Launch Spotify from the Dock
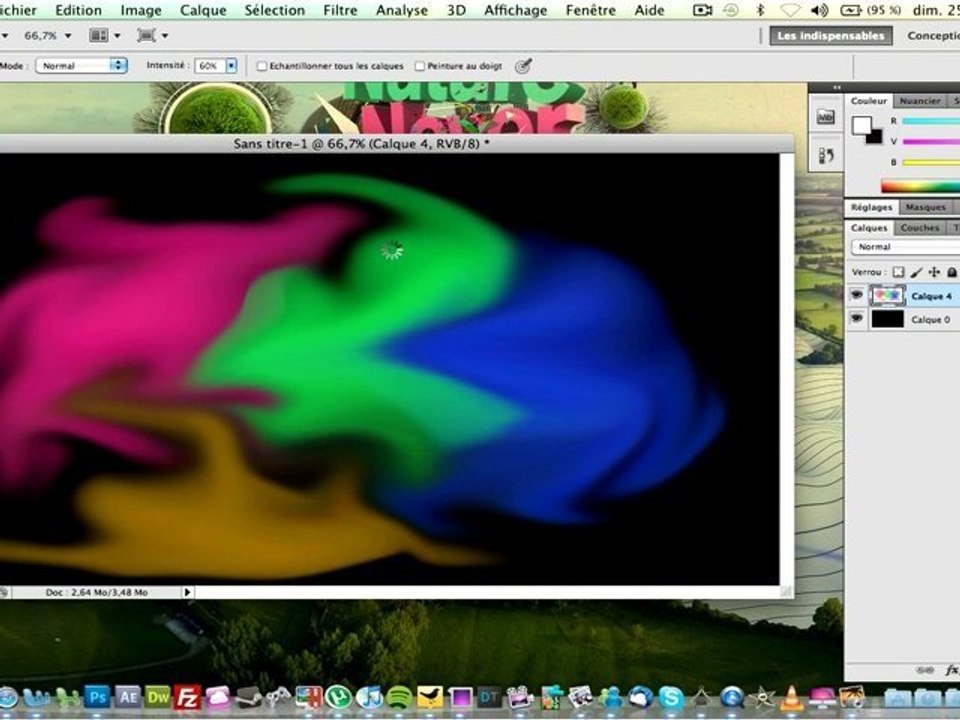The image size is (960, 720). click(399, 697)
